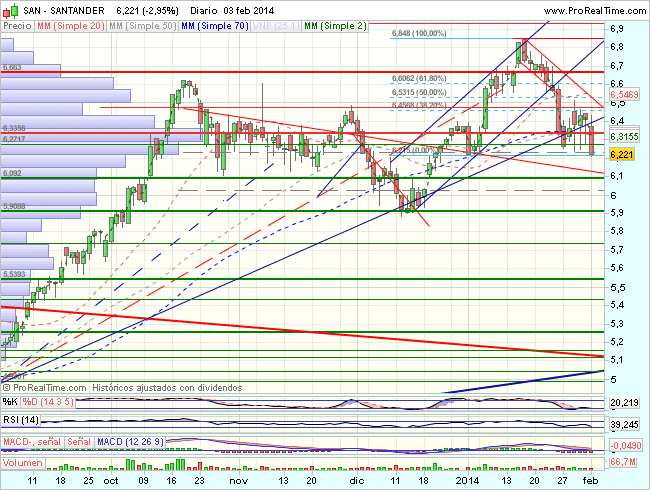Click the 6,092 support level label
The image size is (650, 490).
tap(12, 173)
